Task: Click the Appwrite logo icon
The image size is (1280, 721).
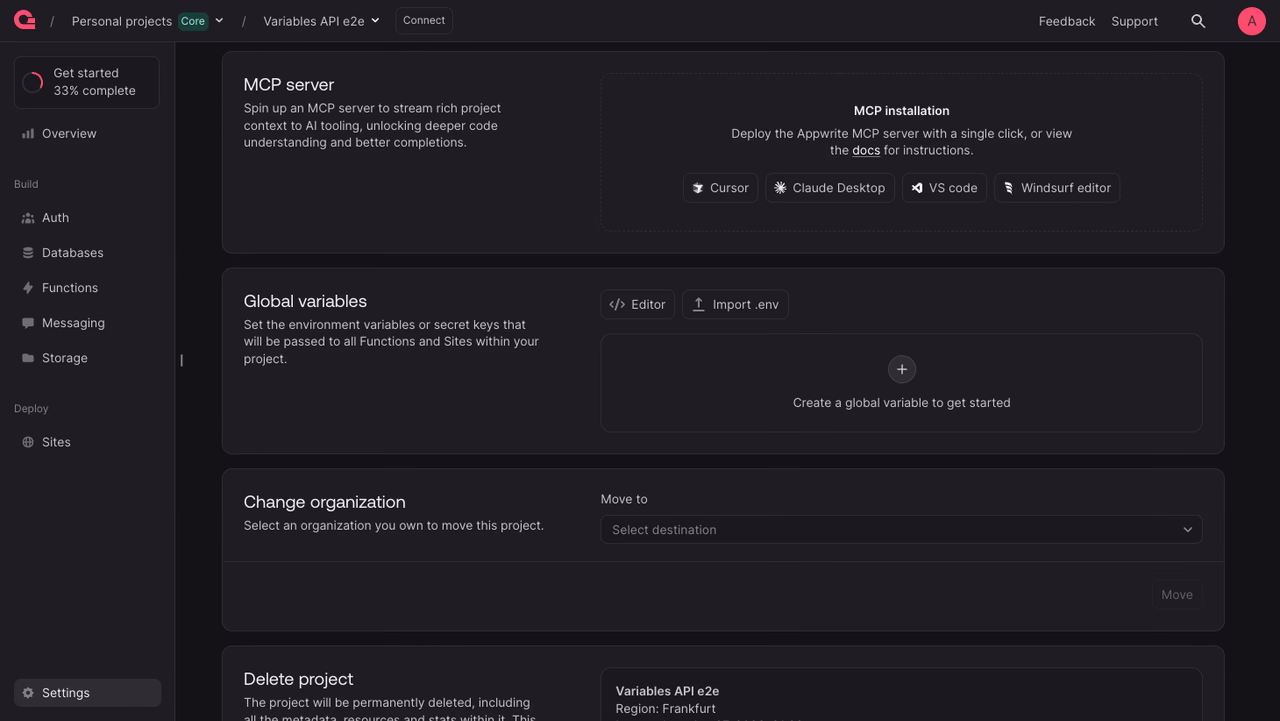Action: coord(25,20)
